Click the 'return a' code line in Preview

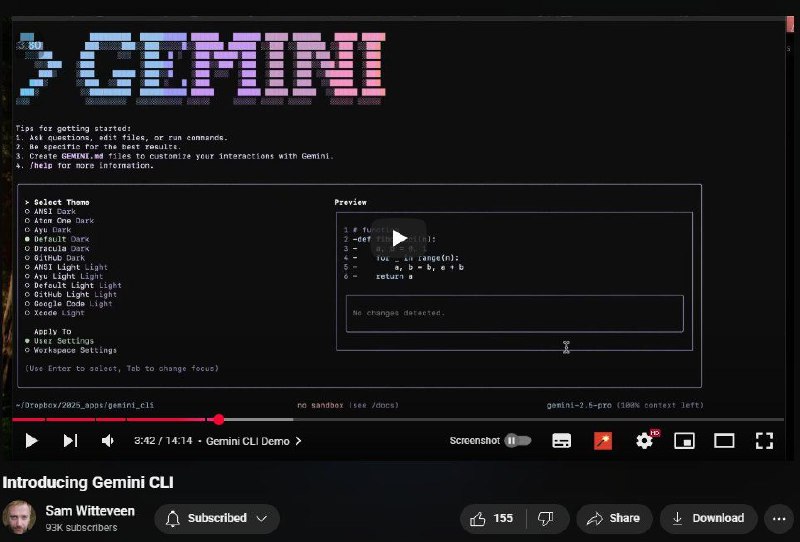394,276
